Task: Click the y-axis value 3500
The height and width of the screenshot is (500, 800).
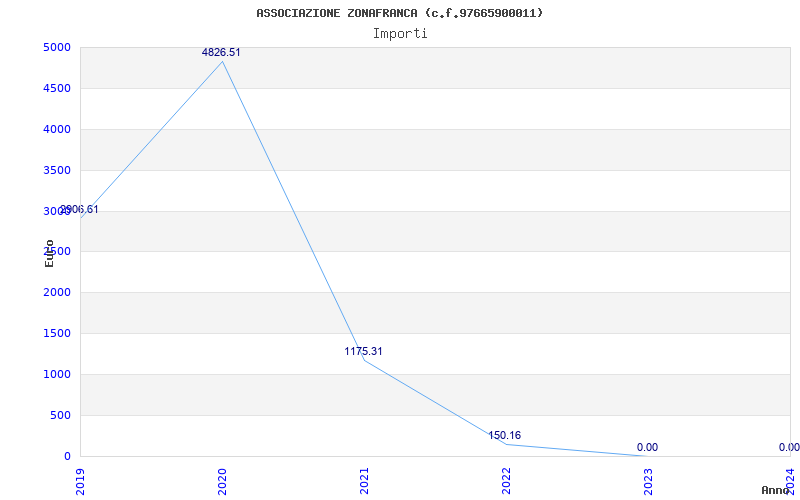Action: click(57, 170)
